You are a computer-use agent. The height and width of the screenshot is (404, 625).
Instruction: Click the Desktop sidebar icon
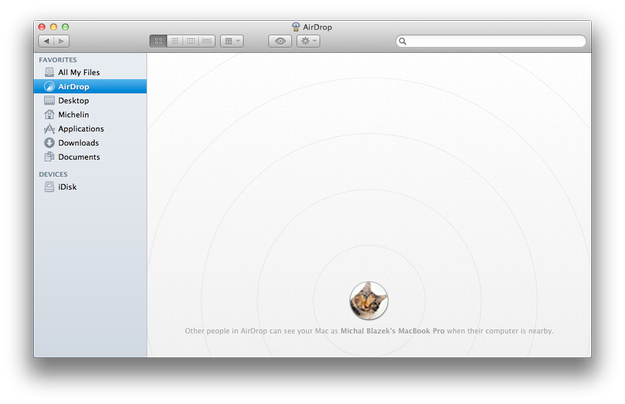pos(49,100)
